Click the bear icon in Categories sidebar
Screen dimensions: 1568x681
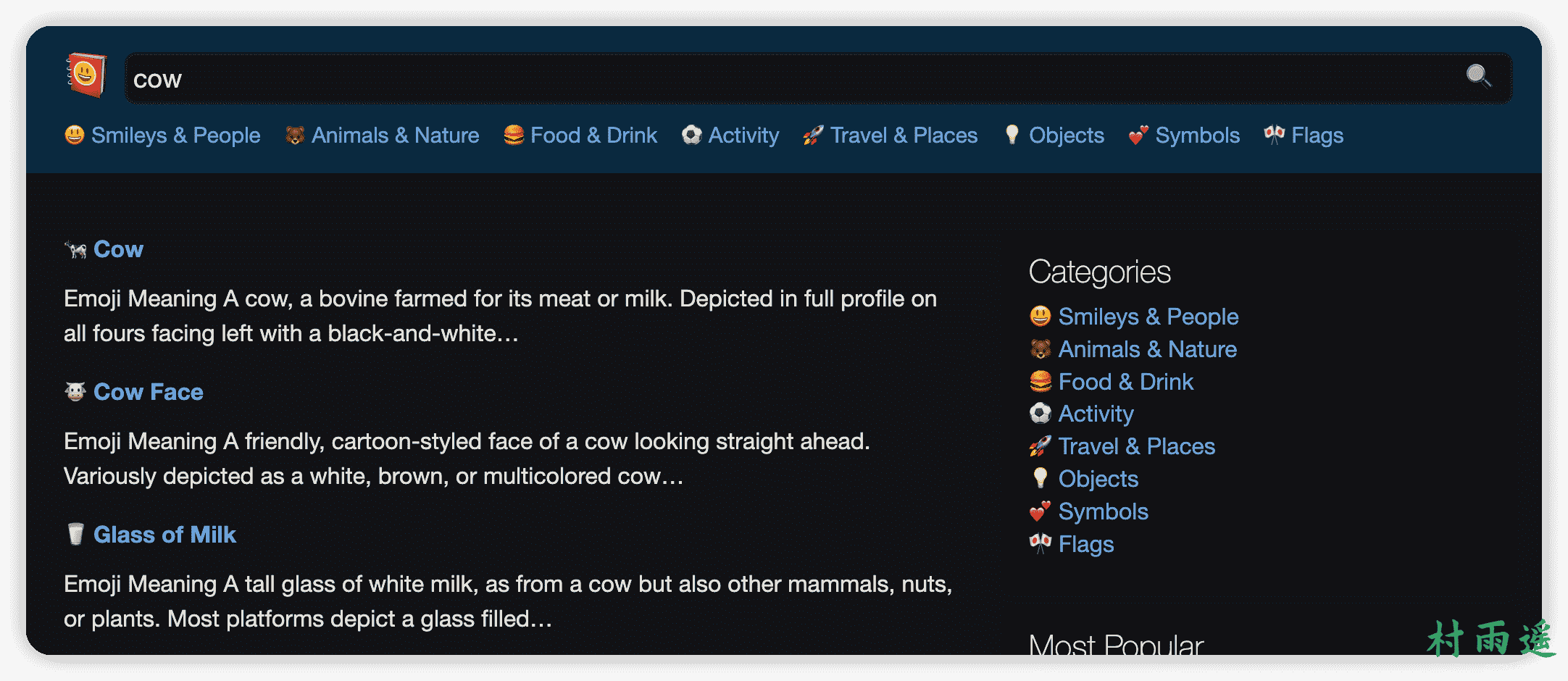click(x=1041, y=349)
